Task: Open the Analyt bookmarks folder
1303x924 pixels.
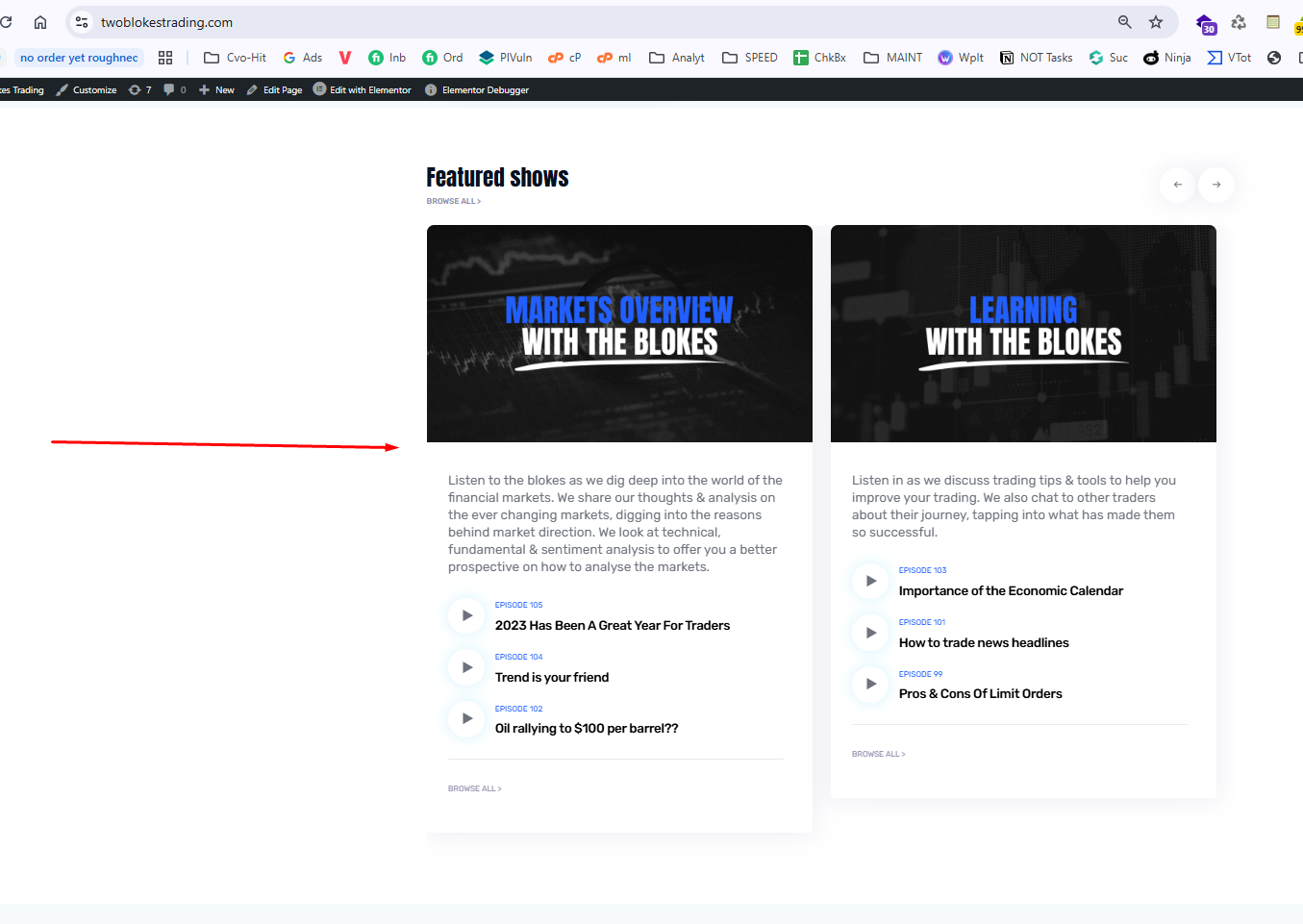Action: [x=677, y=58]
